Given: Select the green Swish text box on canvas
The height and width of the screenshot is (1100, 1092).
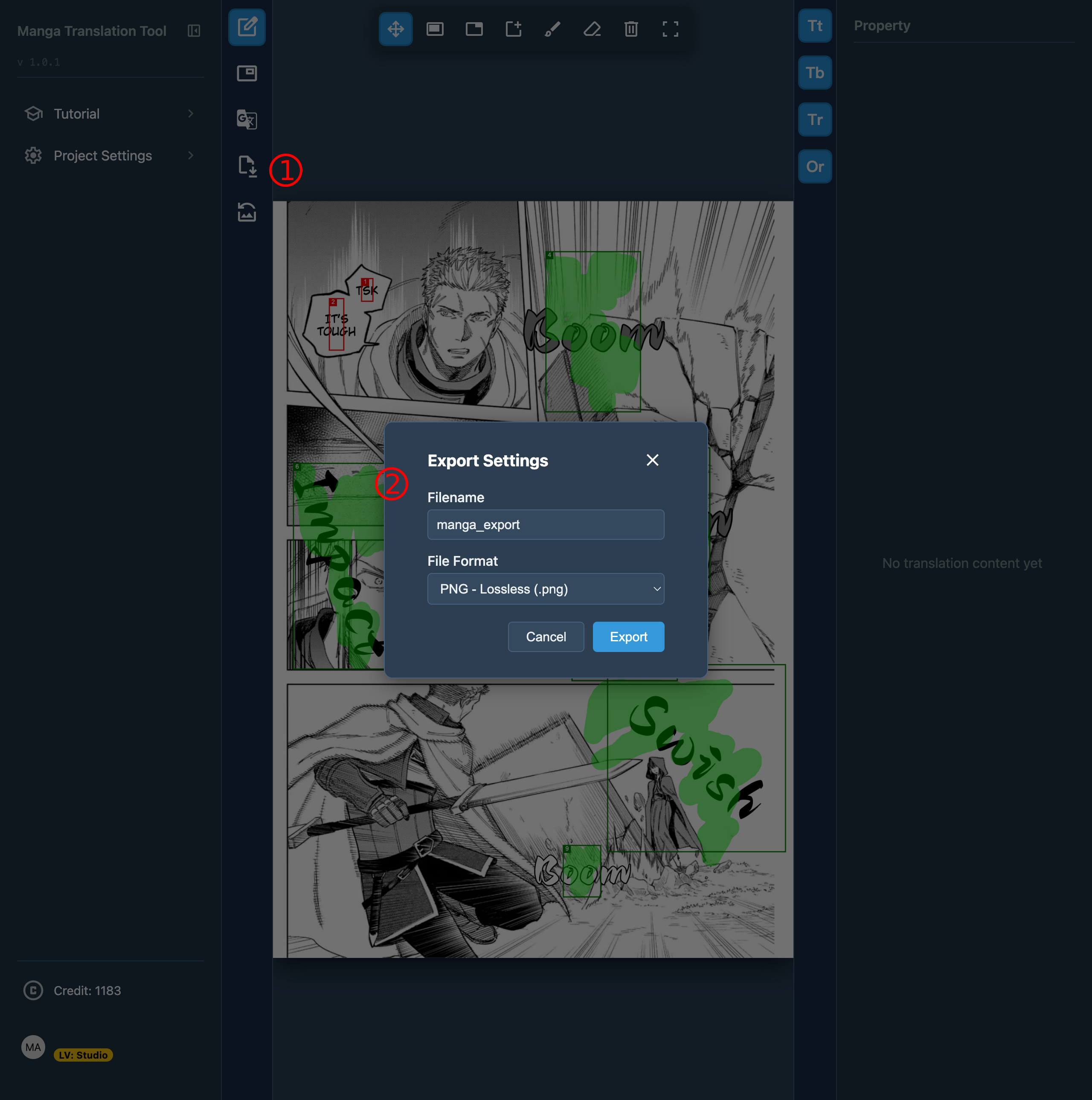Looking at the screenshot, I should (x=696, y=758).
